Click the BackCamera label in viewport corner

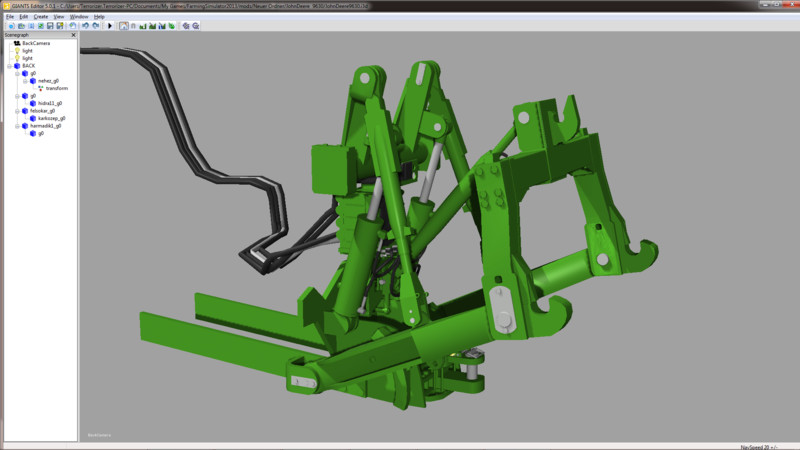(99, 435)
